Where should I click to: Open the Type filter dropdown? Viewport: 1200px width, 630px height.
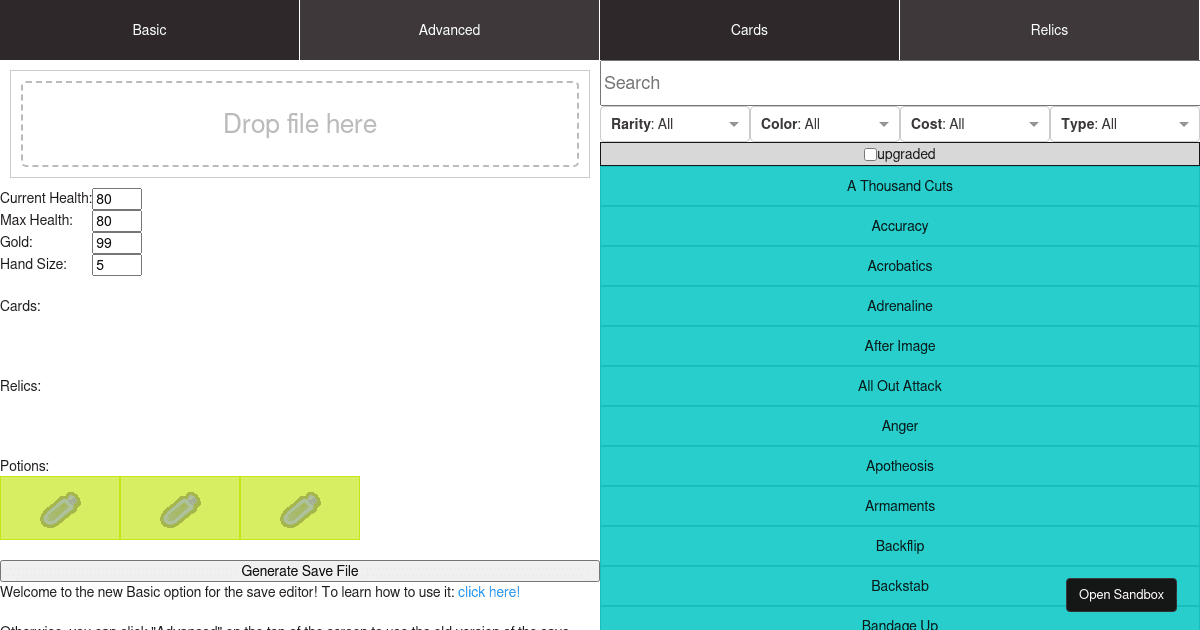click(1124, 124)
